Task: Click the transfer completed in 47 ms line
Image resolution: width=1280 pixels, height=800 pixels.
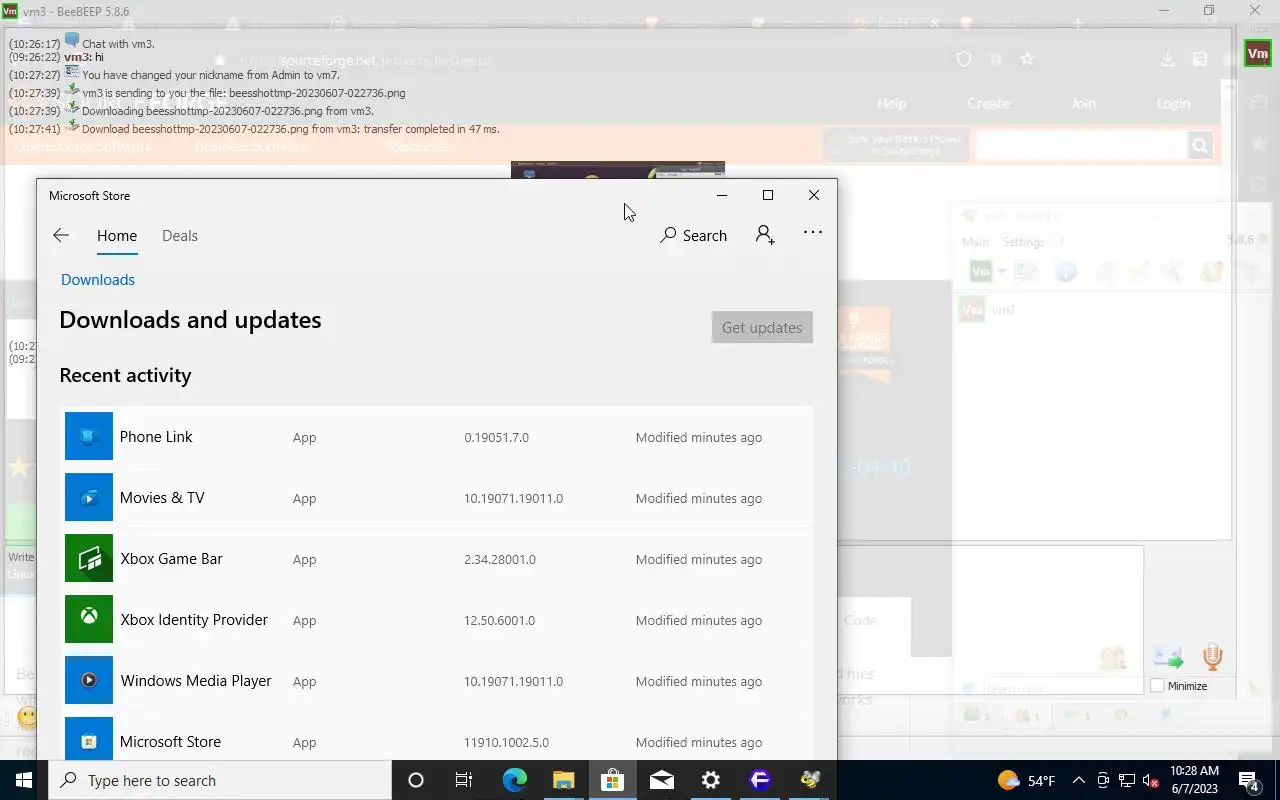Action: (x=291, y=129)
